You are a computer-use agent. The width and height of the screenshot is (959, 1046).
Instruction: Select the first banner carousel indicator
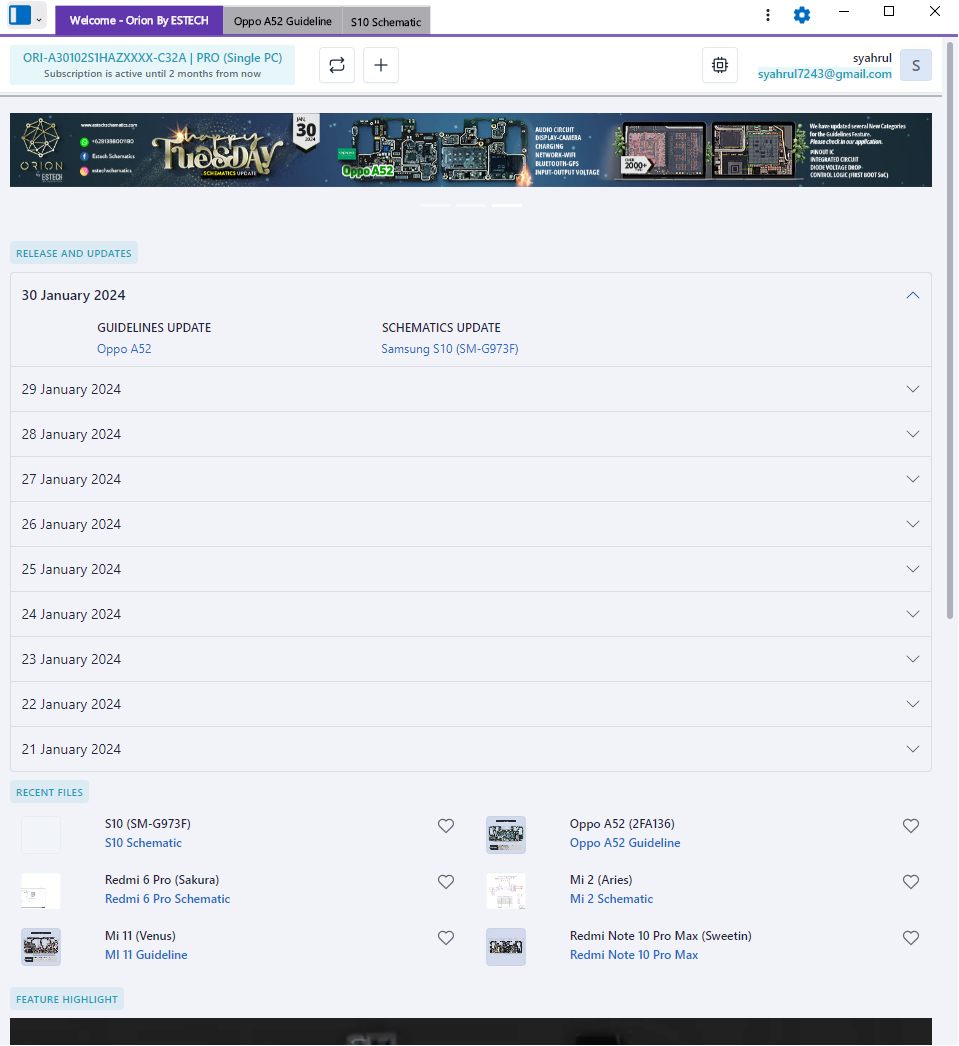click(x=435, y=205)
